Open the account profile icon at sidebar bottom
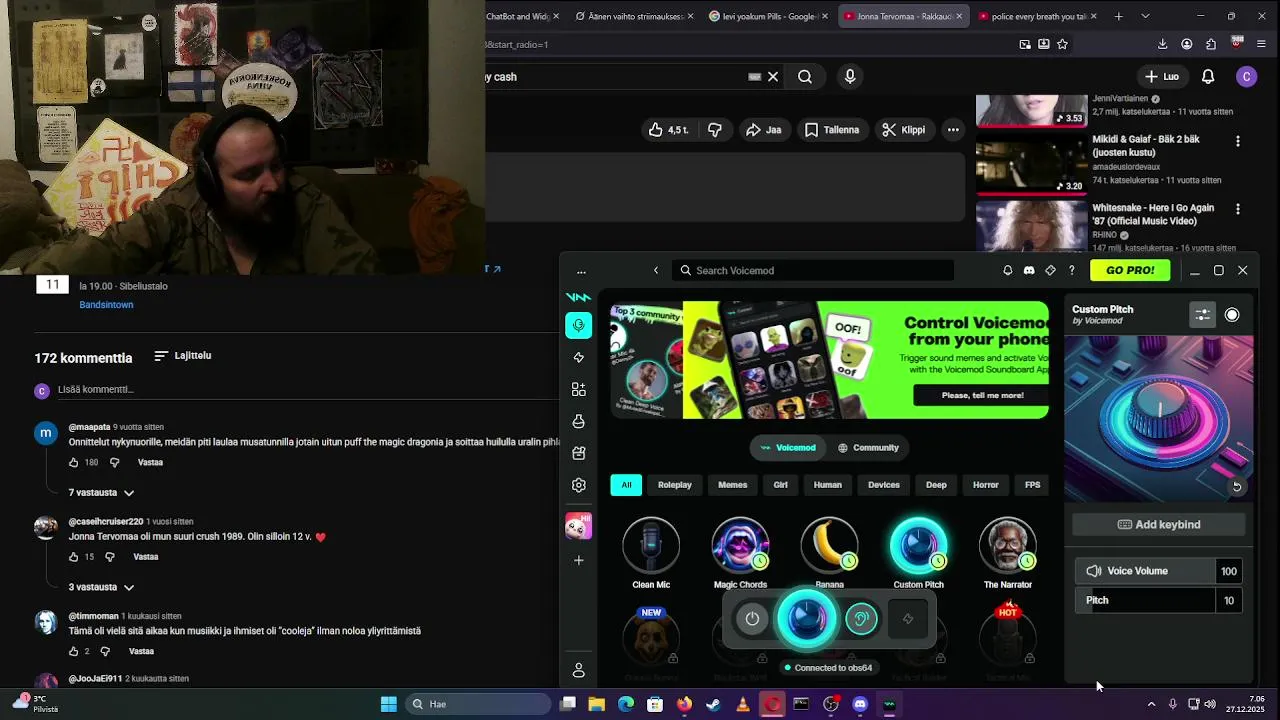This screenshot has height=720, width=1280. click(578, 670)
